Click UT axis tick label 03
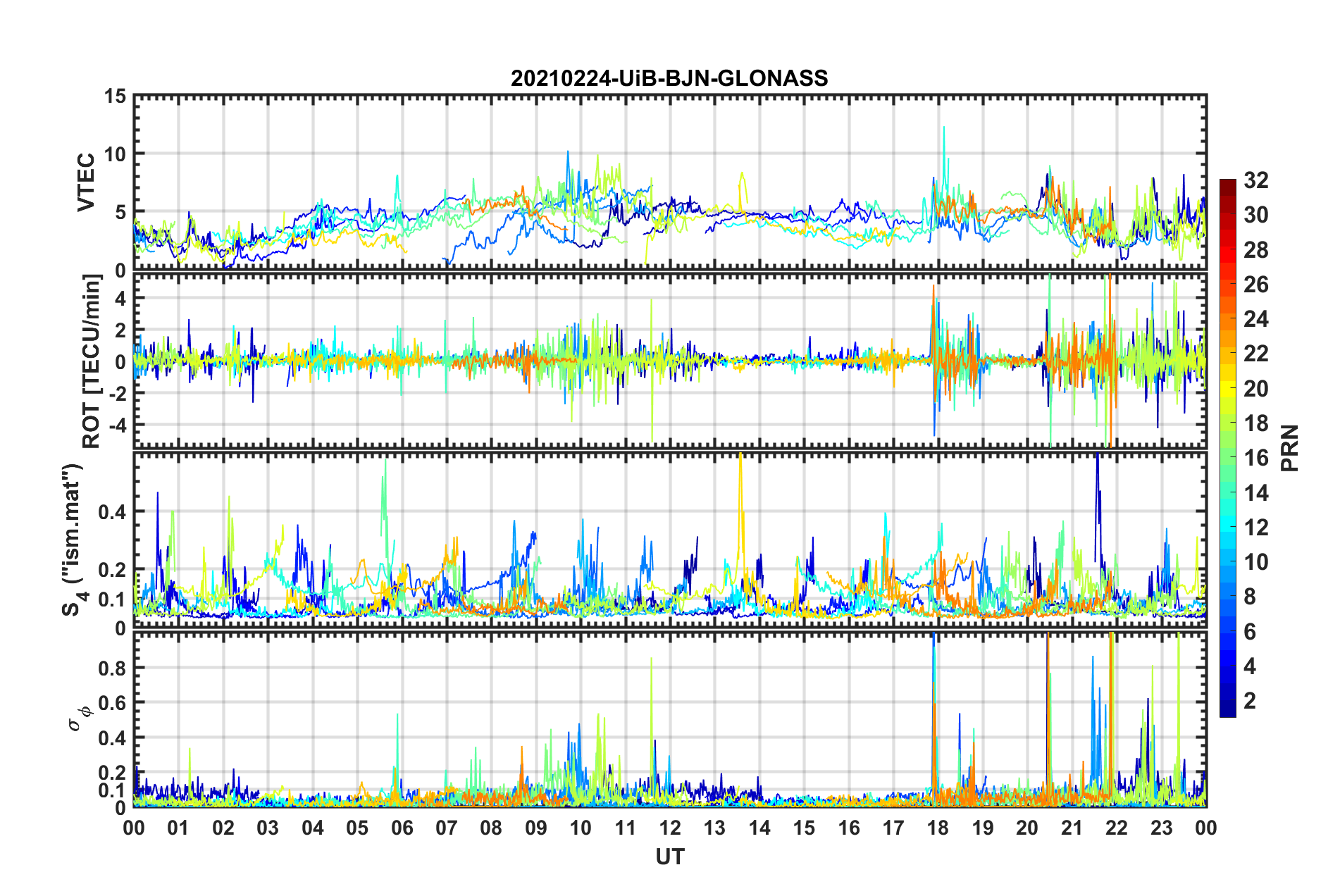The image size is (1340, 896). point(268,828)
